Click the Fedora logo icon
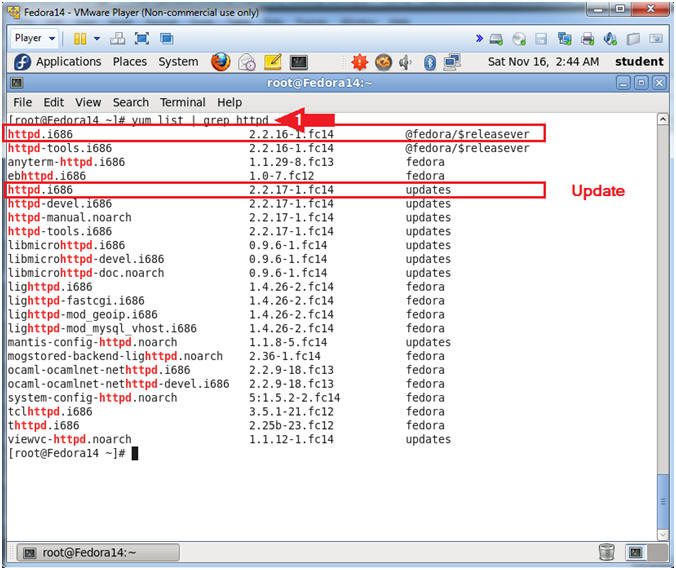Viewport: 676px width, 570px height. tap(22, 62)
